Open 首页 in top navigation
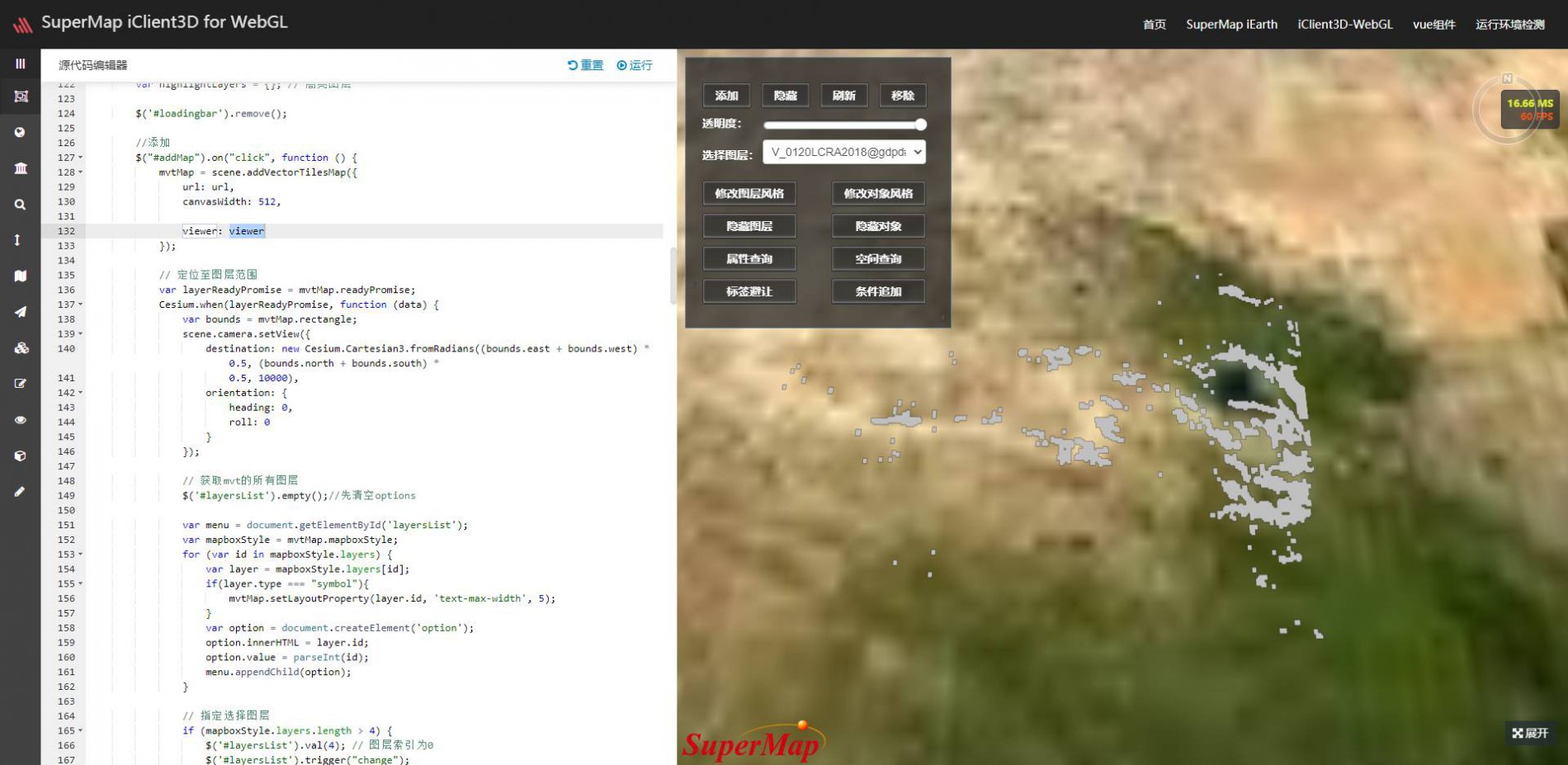Image resolution: width=1568 pixels, height=765 pixels. click(1155, 25)
